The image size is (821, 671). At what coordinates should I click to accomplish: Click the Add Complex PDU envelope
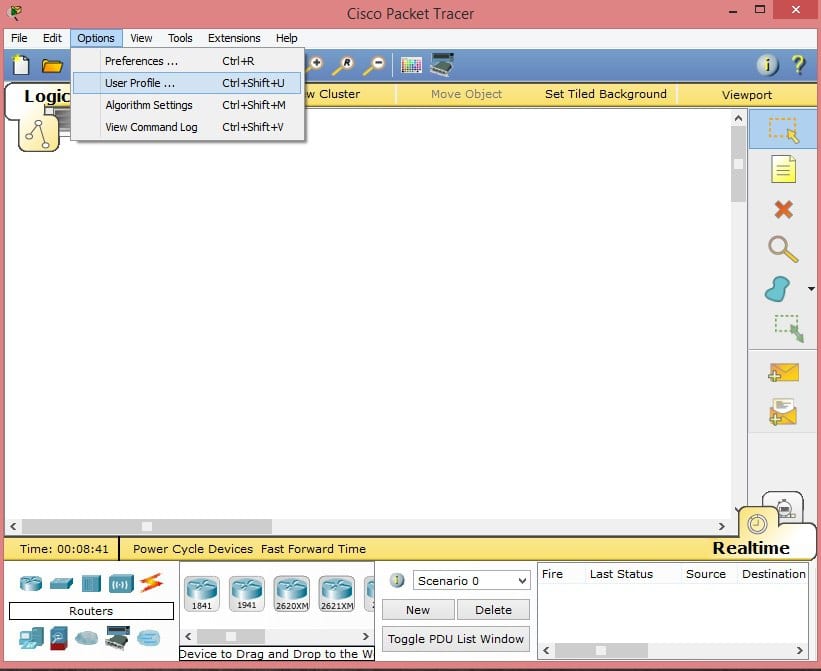[783, 412]
